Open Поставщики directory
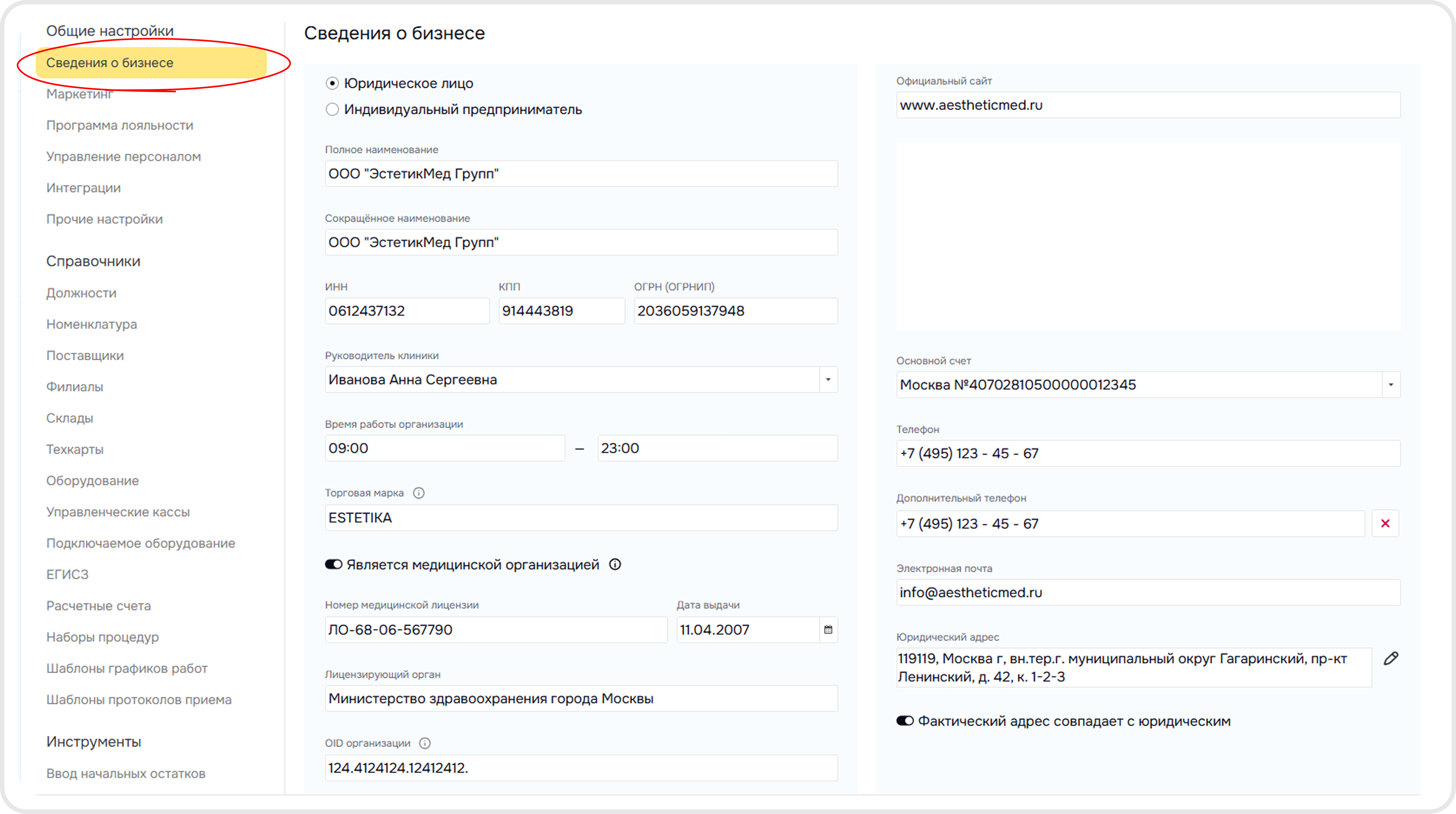Viewport: 1456px width, 814px height. tap(85, 355)
